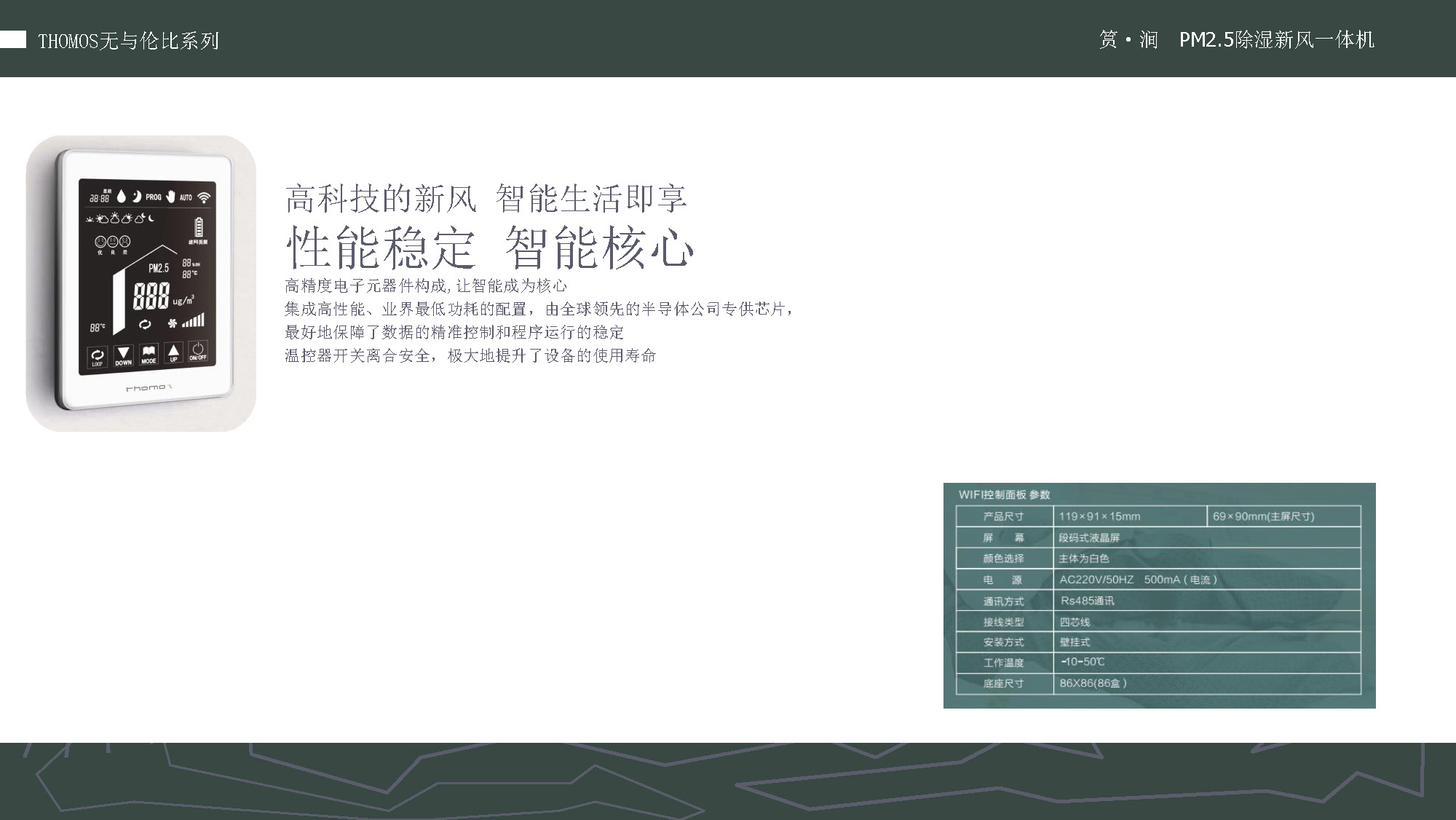Click the '颜色选择' row label
This screenshot has width=1456, height=820.
[1003, 559]
